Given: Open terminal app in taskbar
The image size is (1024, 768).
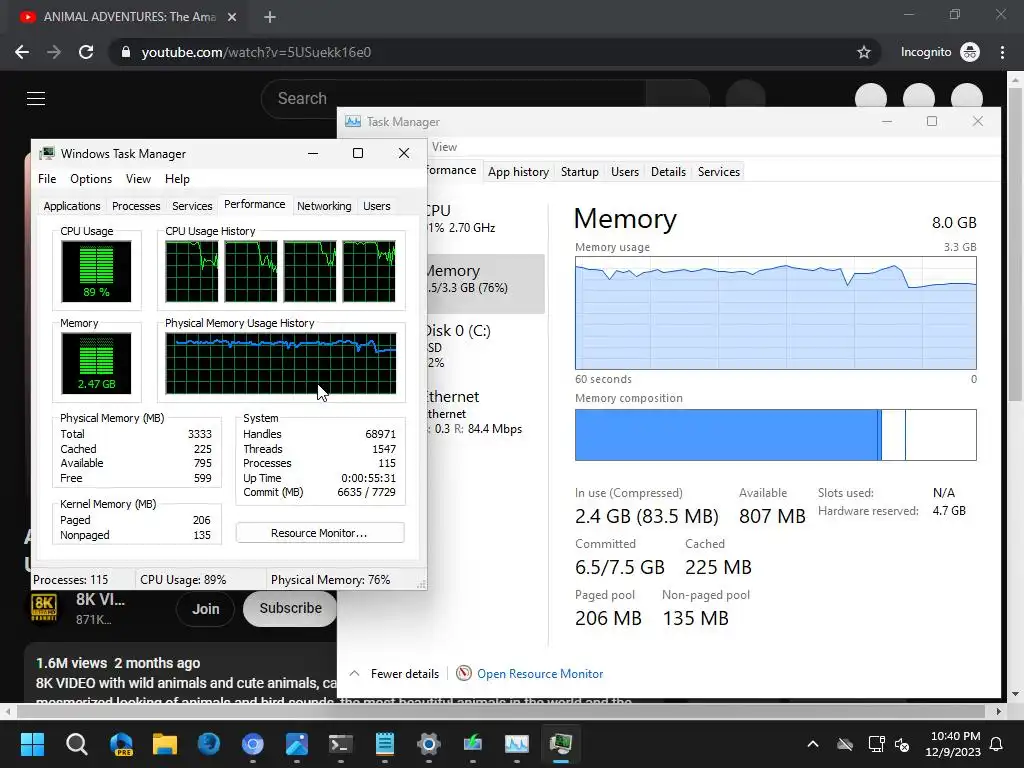Looking at the screenshot, I should point(340,743).
